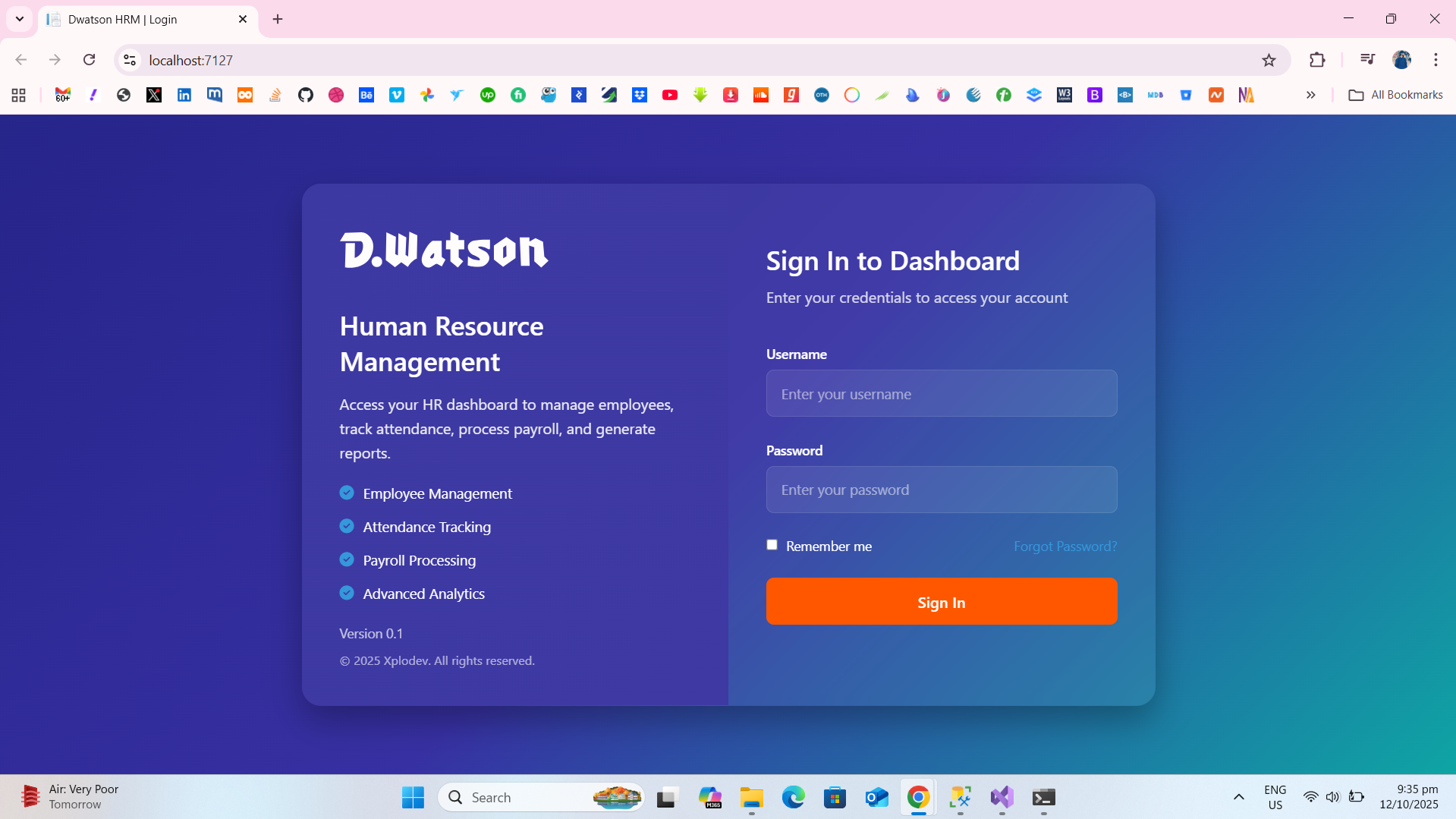Open the All Bookmarks folder

(1395, 95)
